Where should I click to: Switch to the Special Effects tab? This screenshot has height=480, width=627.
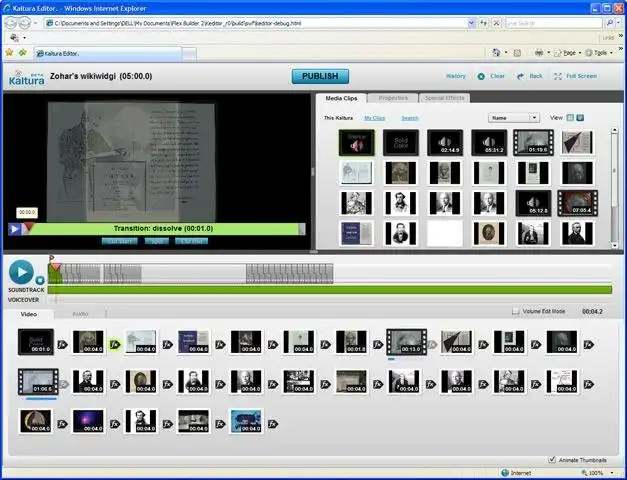444,98
